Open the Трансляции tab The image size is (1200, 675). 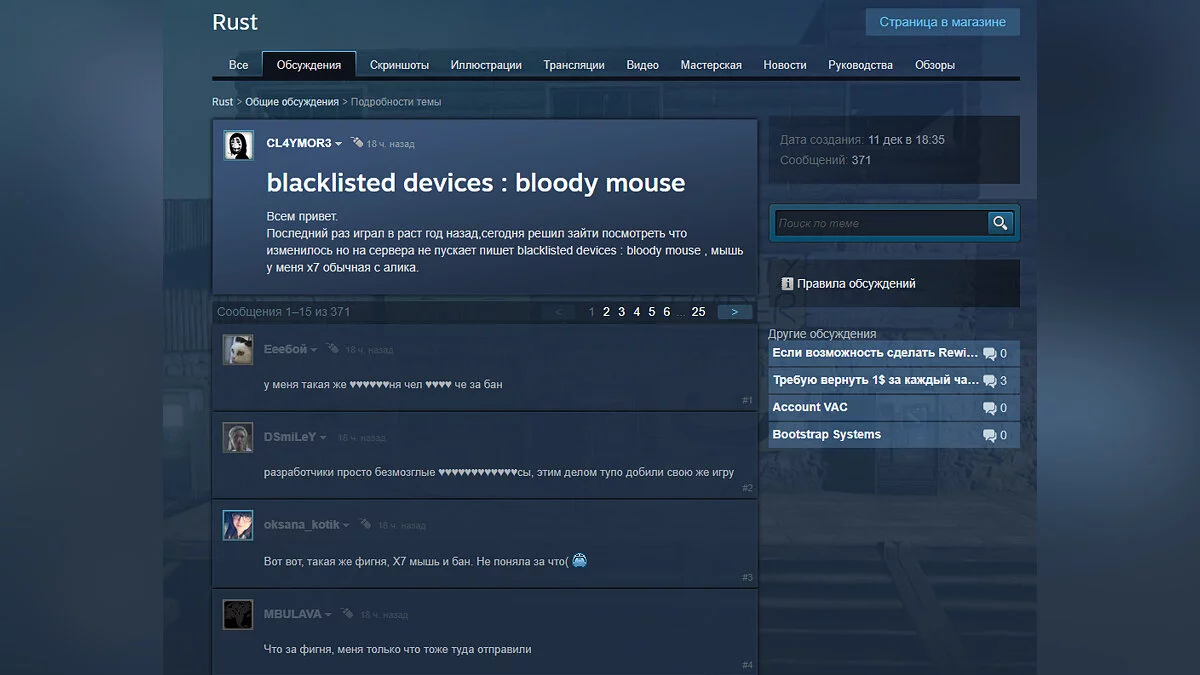574,65
